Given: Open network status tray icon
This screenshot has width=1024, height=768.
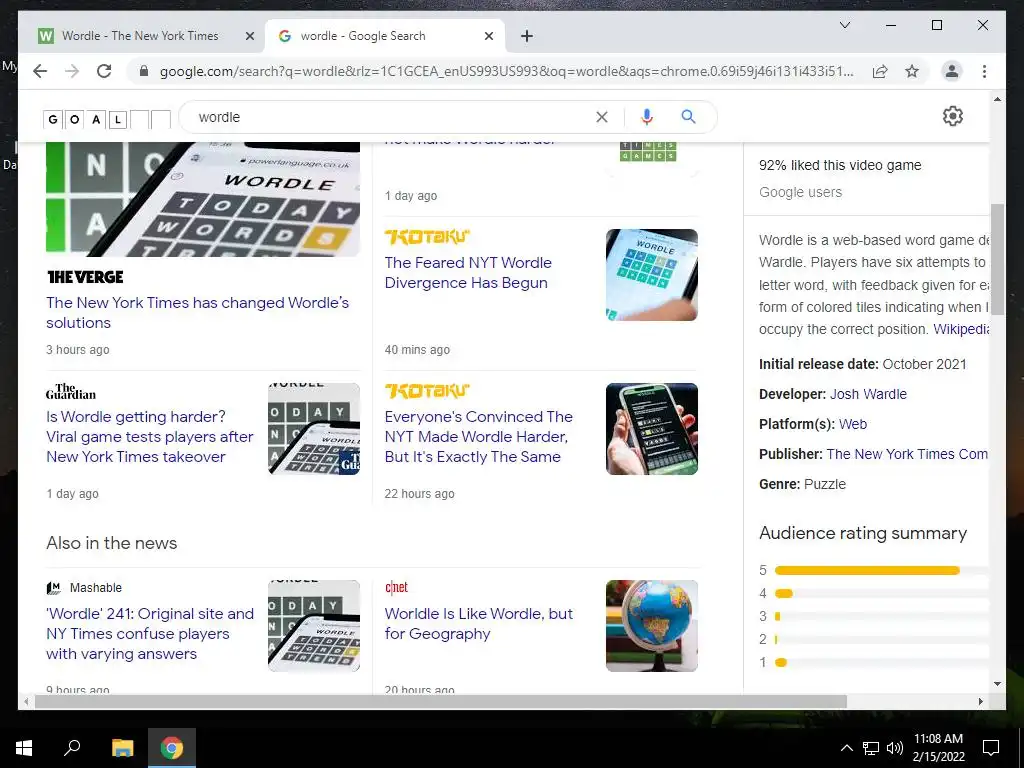Looking at the screenshot, I should [x=871, y=748].
